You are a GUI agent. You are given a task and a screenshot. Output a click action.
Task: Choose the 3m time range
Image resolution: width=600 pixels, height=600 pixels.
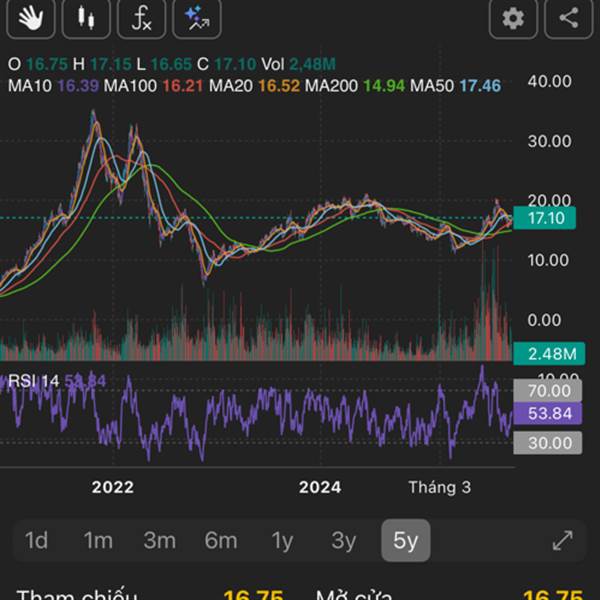[x=159, y=541]
